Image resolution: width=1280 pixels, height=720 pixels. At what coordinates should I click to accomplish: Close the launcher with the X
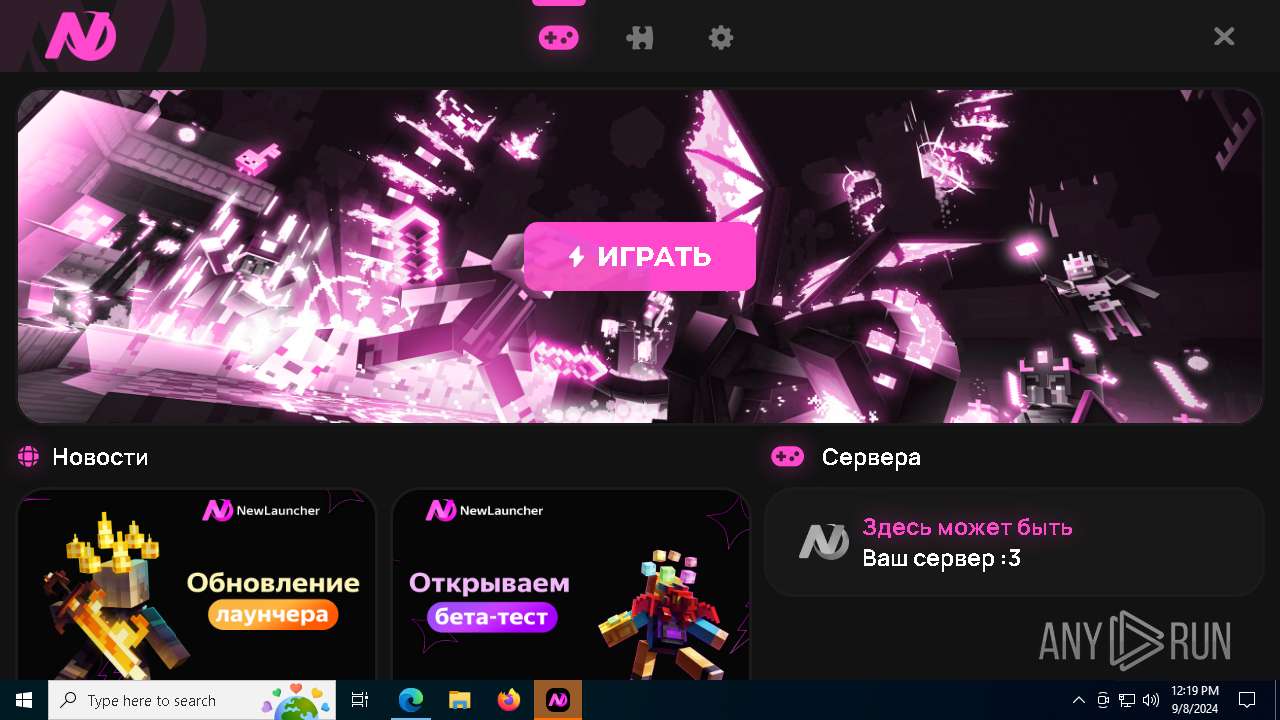point(1224,37)
